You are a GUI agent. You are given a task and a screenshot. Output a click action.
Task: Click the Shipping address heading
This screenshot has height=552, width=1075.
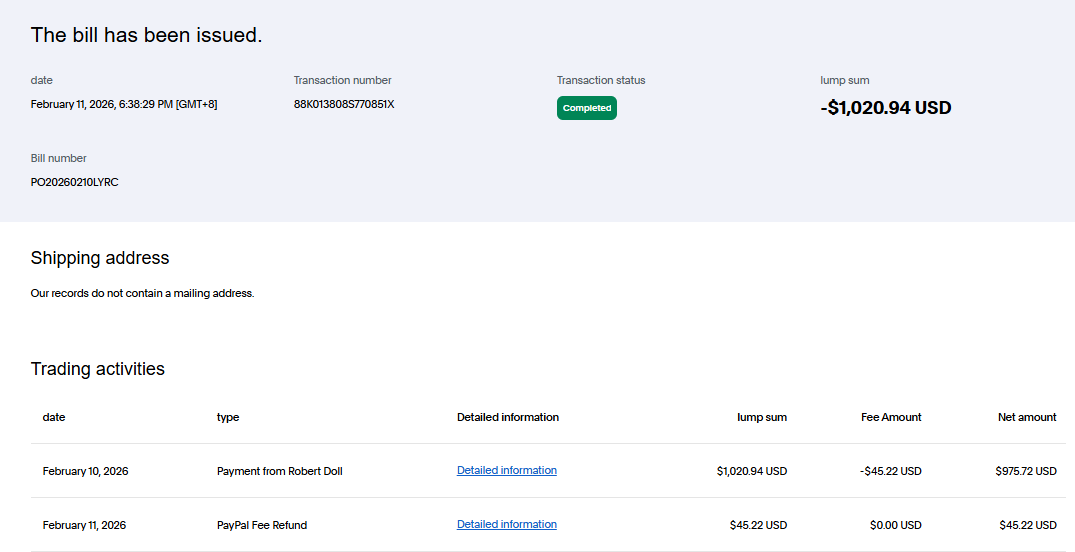coord(100,258)
